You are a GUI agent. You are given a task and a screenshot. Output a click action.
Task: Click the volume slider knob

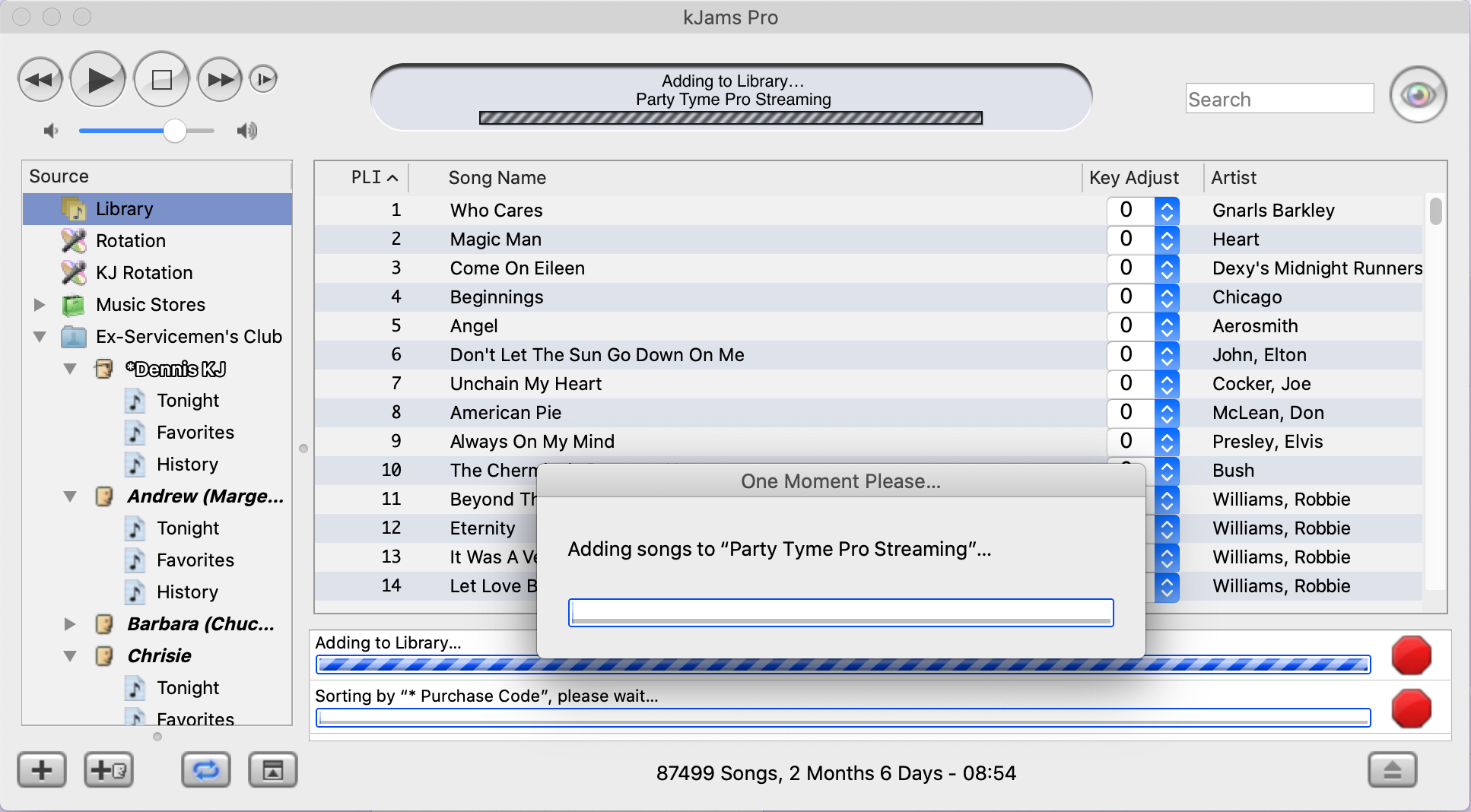point(175,131)
